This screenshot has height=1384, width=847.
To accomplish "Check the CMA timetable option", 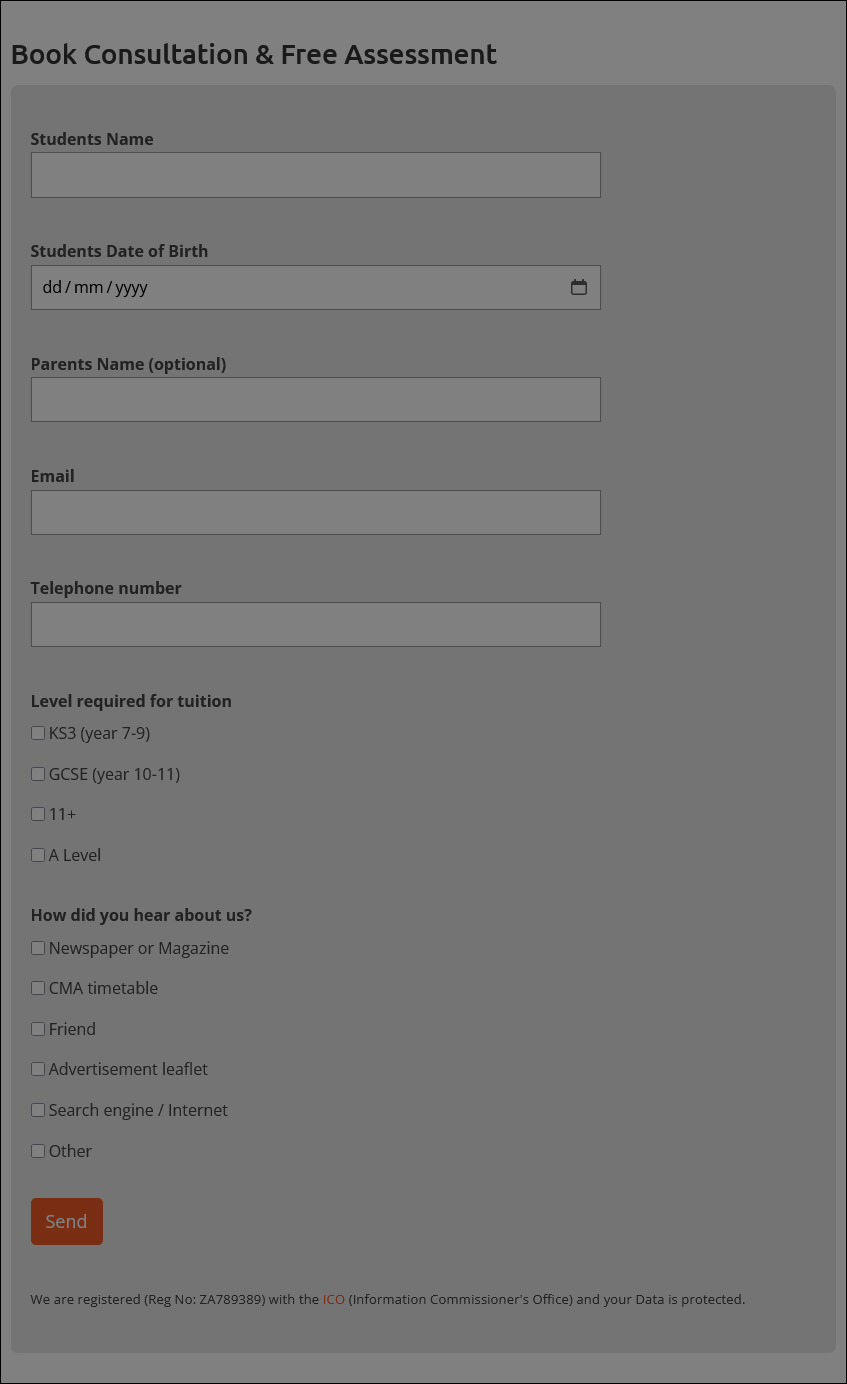I will pyautogui.click(x=38, y=988).
